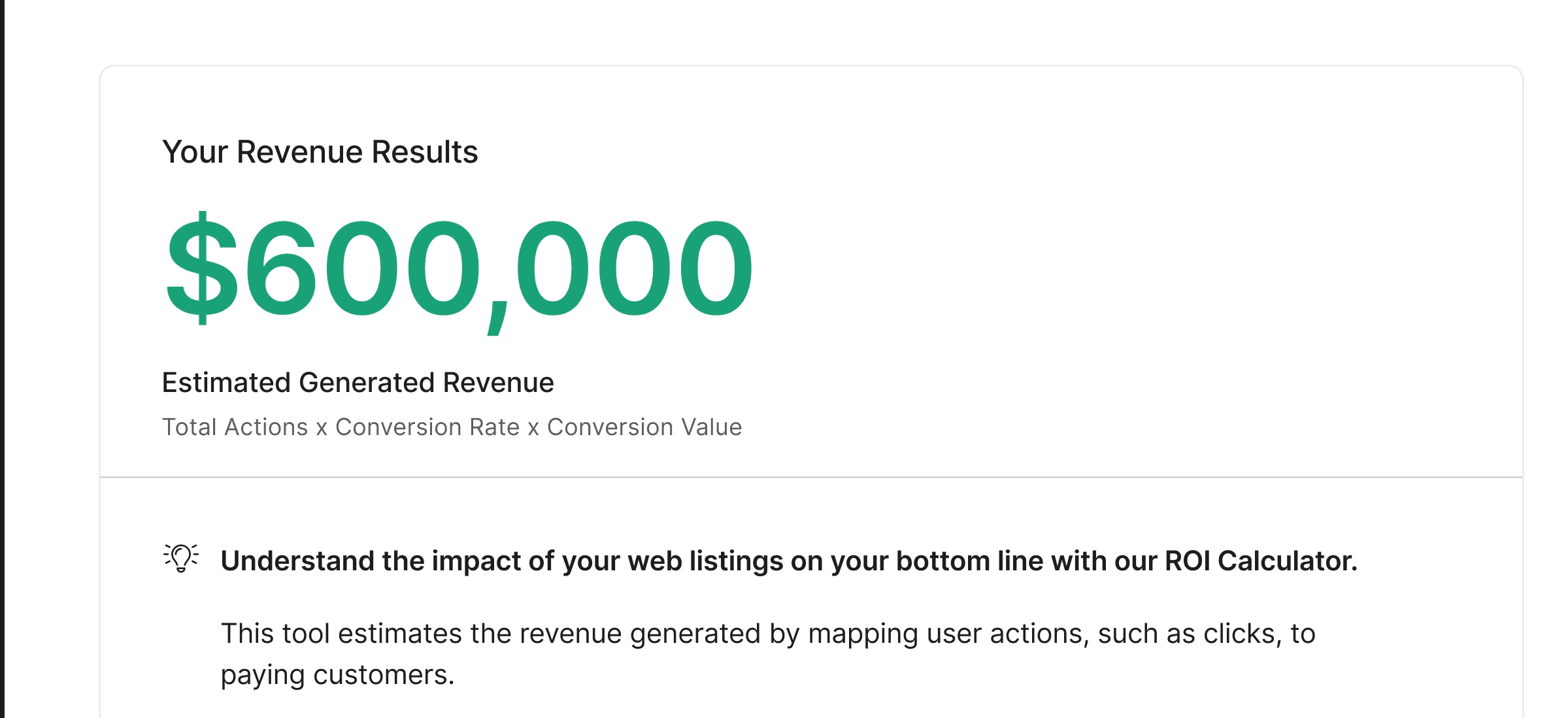The width and height of the screenshot is (1568, 718).
Task: Click the dollar sign in the revenue amount
Action: click(202, 268)
